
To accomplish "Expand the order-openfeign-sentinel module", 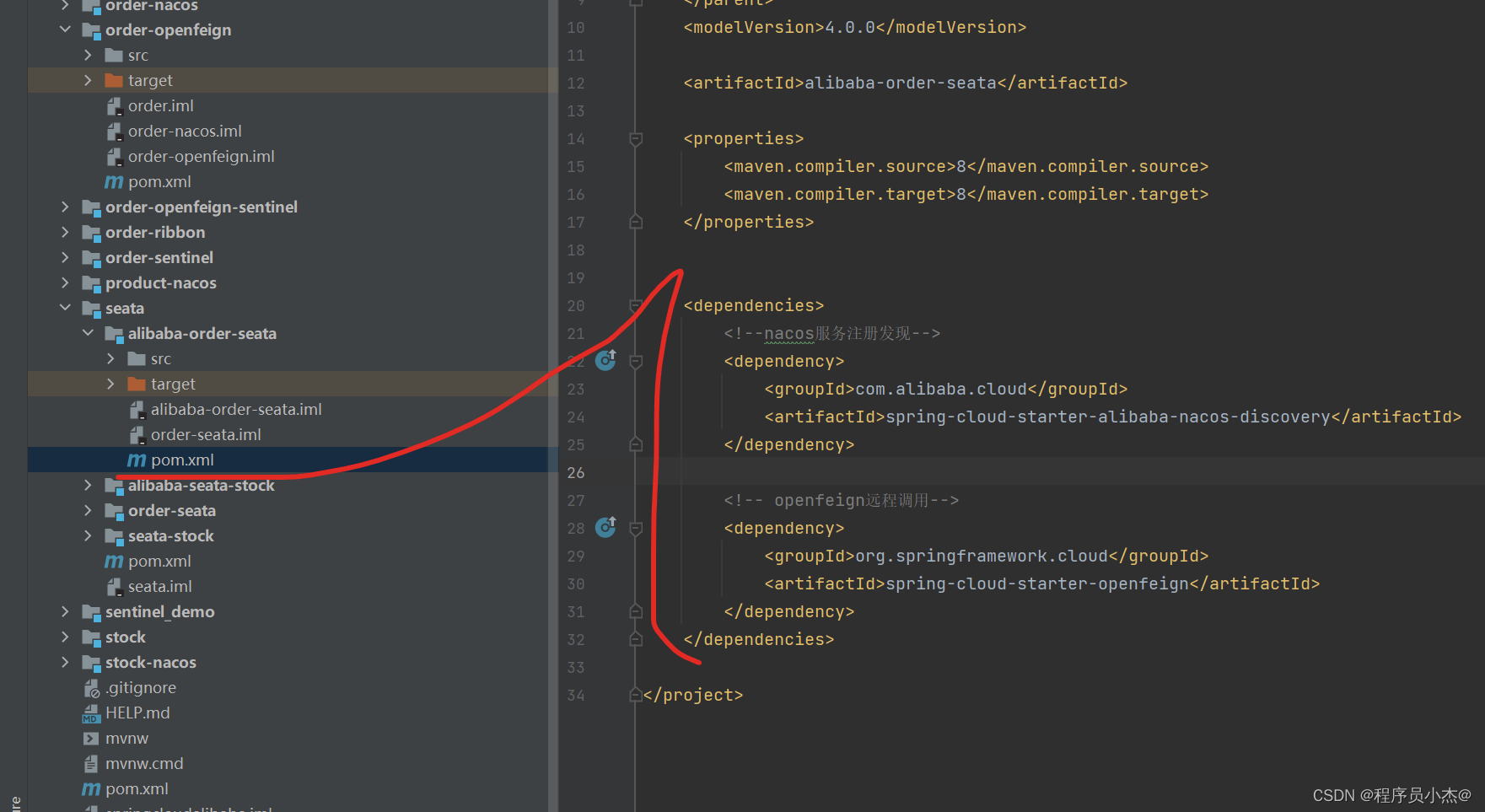I will [x=65, y=207].
